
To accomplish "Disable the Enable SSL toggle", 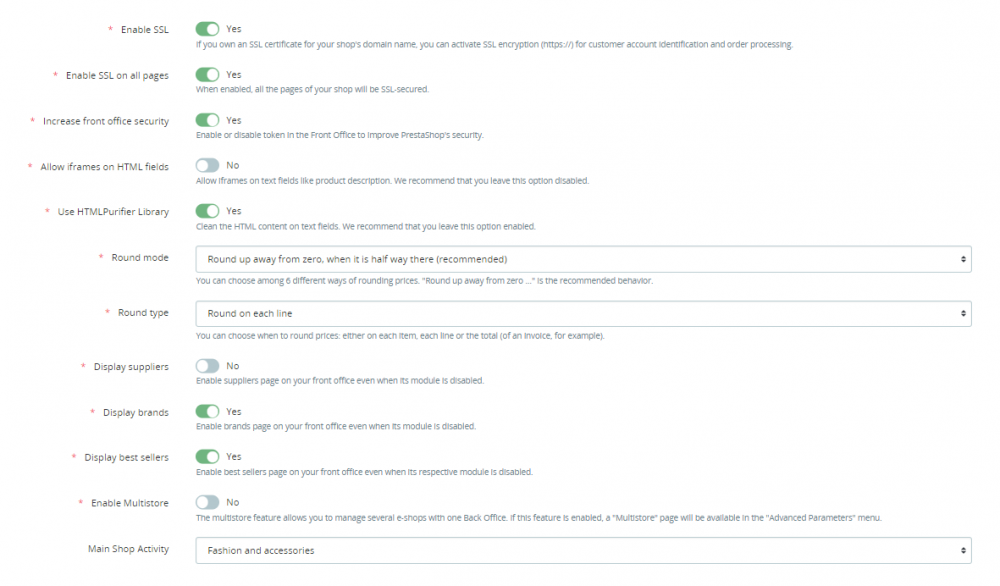I will 210,29.
